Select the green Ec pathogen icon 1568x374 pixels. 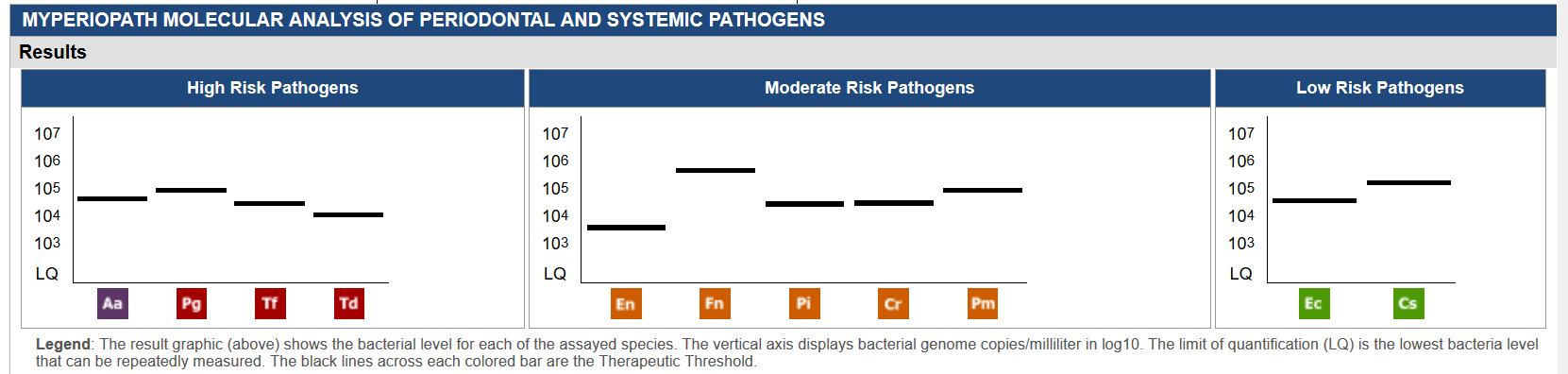[1314, 303]
